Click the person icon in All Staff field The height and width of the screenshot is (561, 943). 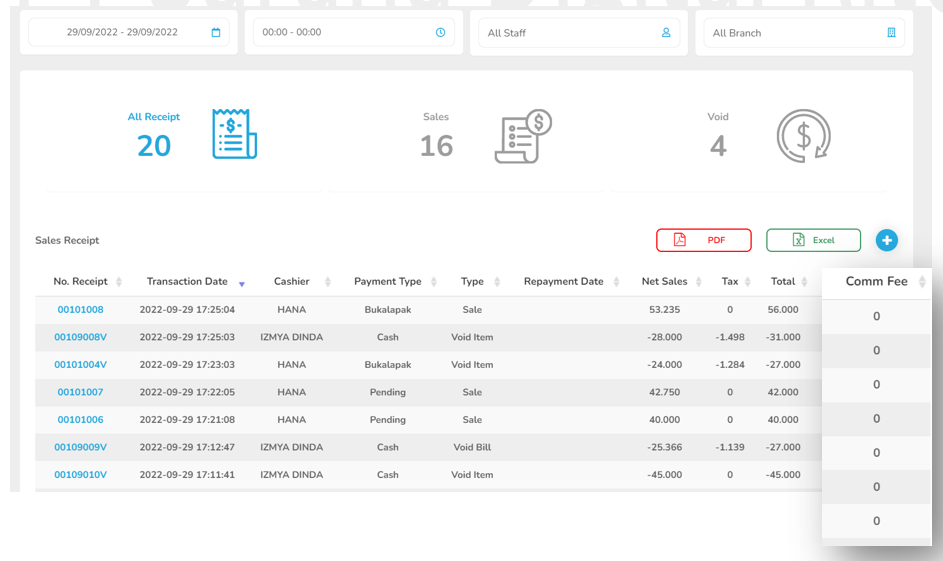point(666,33)
